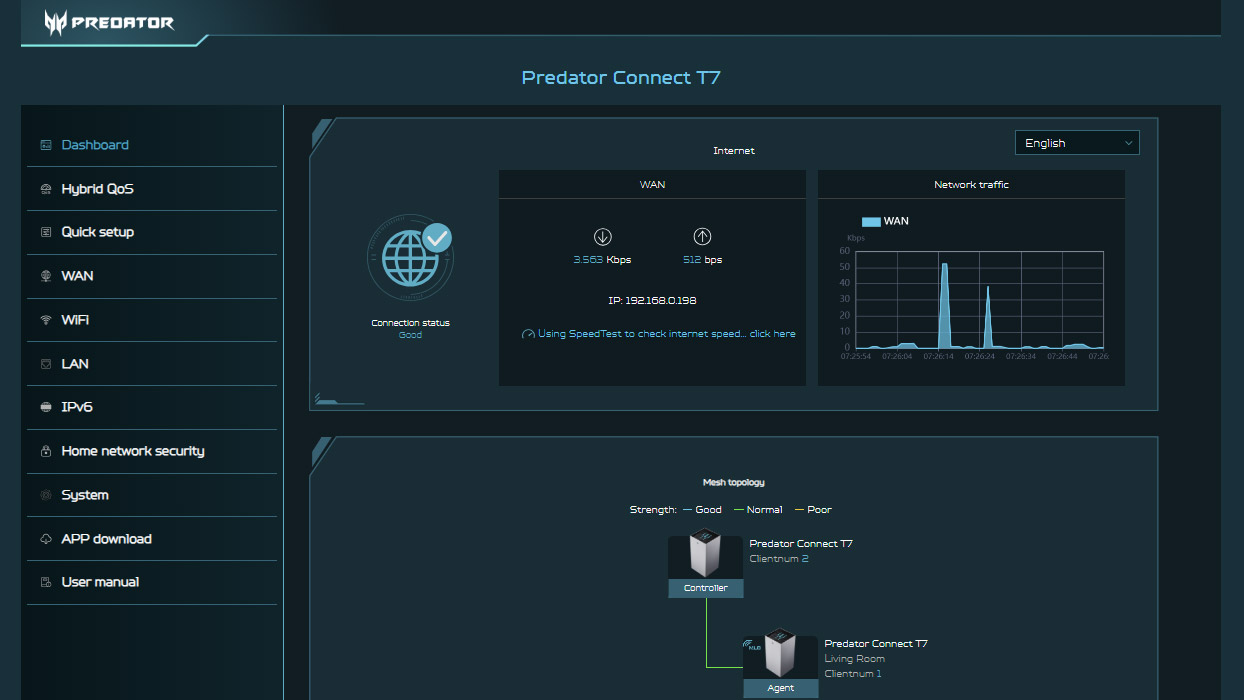The image size is (1244, 700).
Task: Click the WAN globe icon in sidebar
Action: click(x=46, y=276)
